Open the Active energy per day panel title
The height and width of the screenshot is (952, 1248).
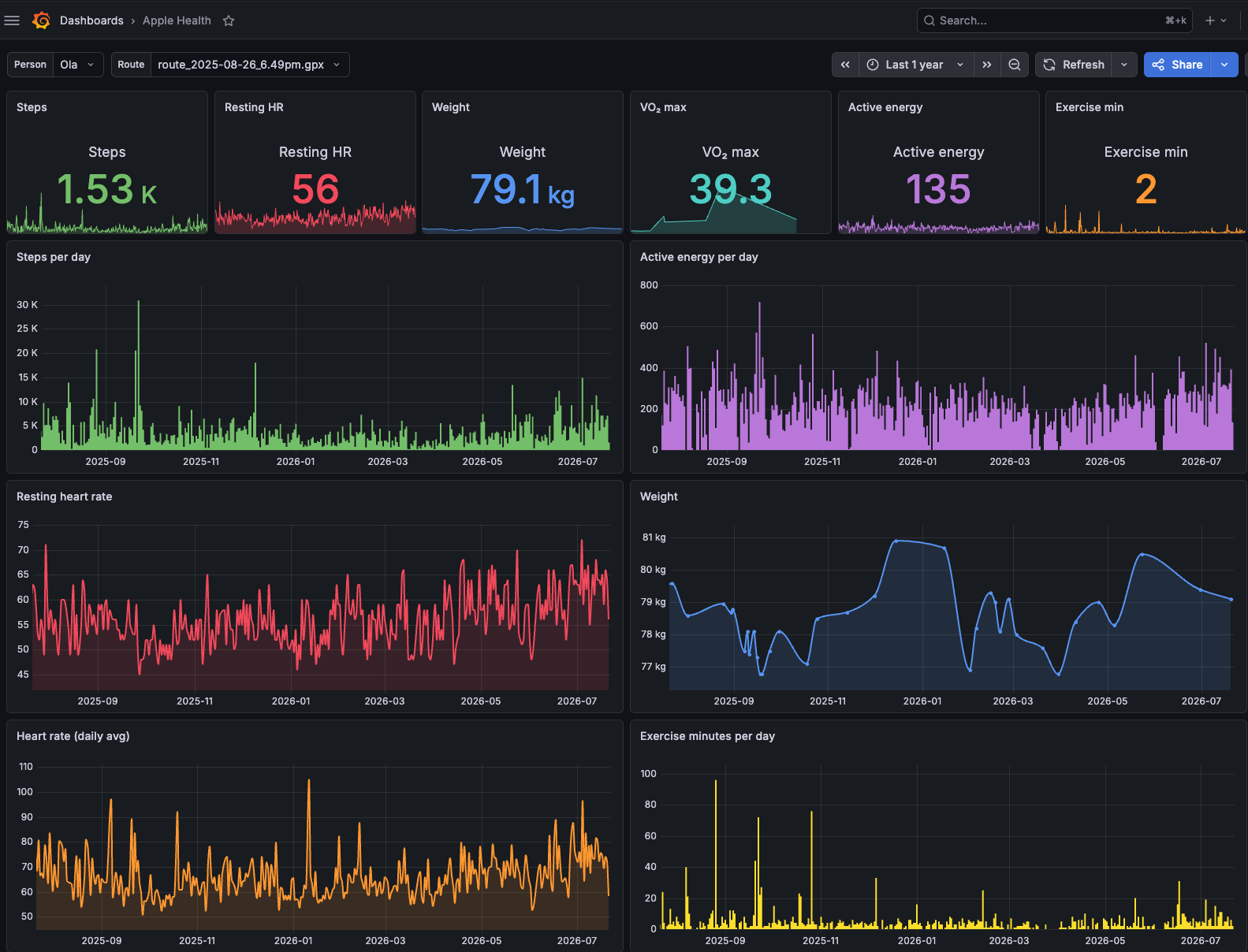coord(699,257)
